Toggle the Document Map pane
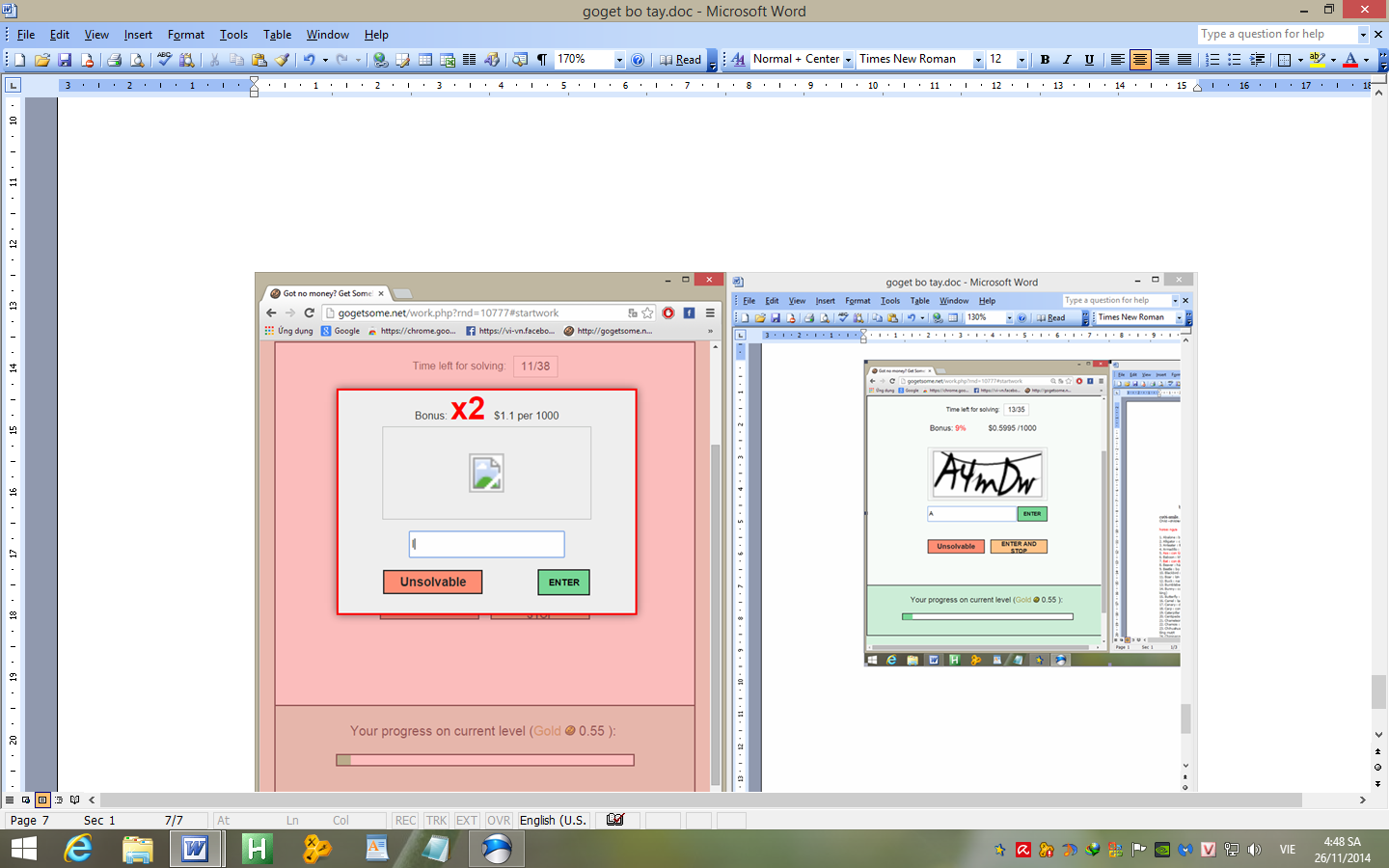 click(x=520, y=60)
